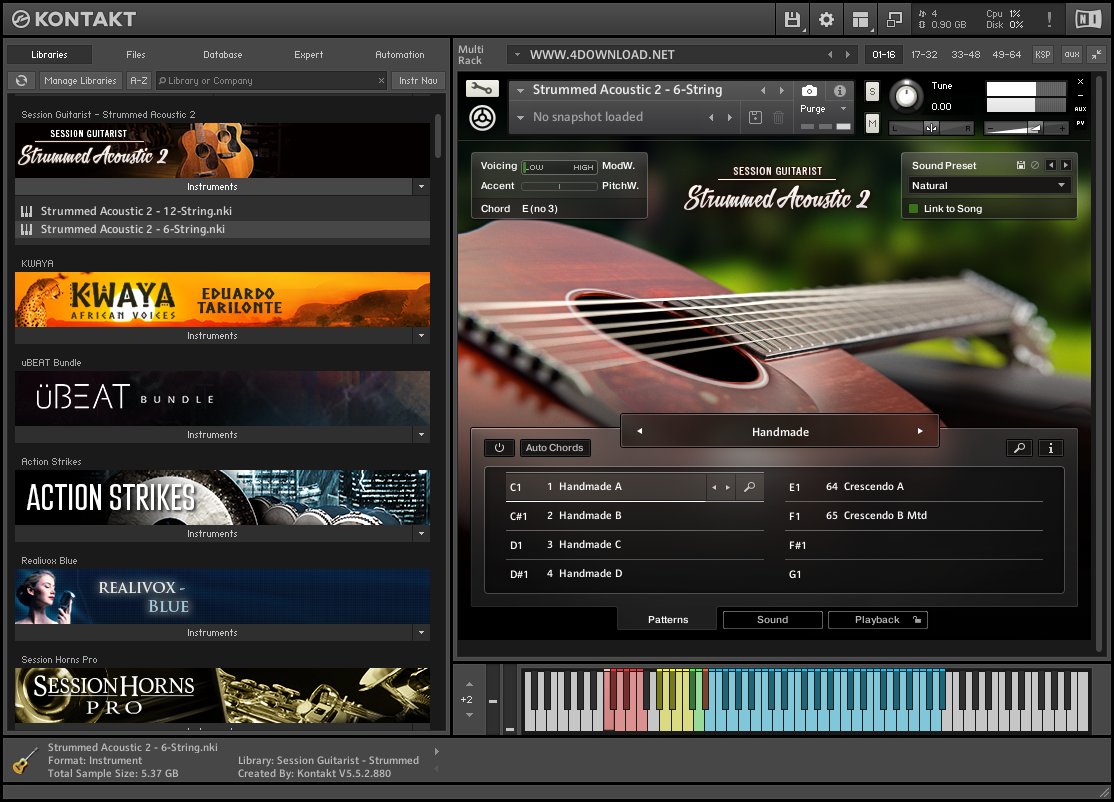This screenshot has width=1114, height=802.
Task: Toggle the browser panel layout icon
Action: pyautogui.click(x=860, y=20)
